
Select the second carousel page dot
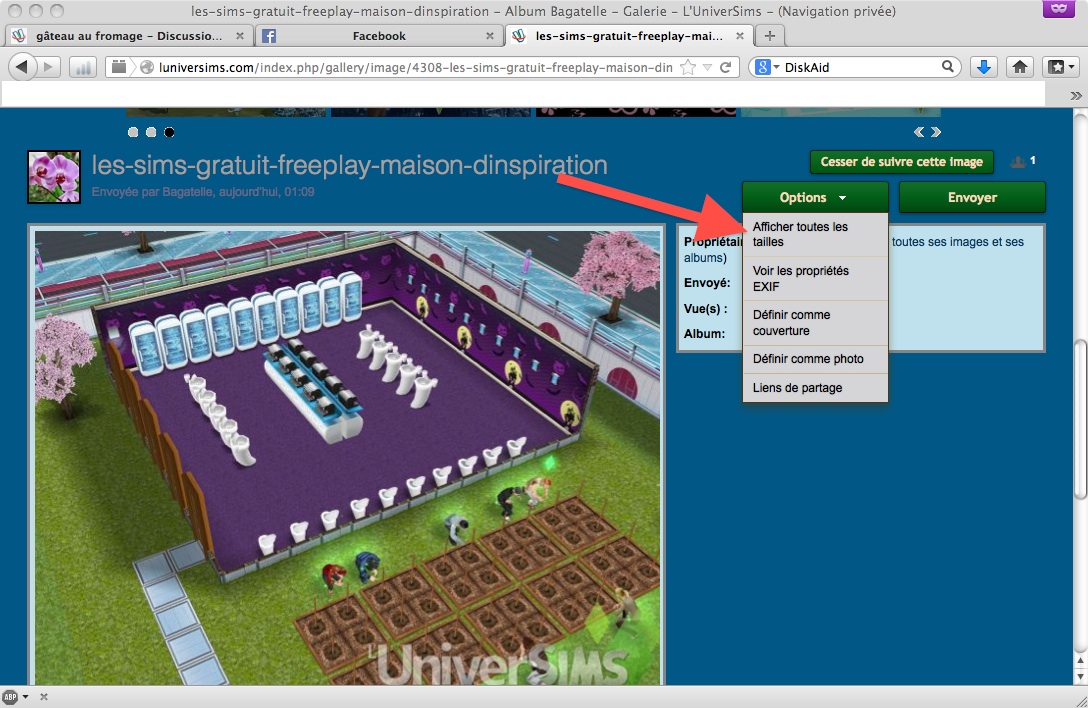coord(151,132)
